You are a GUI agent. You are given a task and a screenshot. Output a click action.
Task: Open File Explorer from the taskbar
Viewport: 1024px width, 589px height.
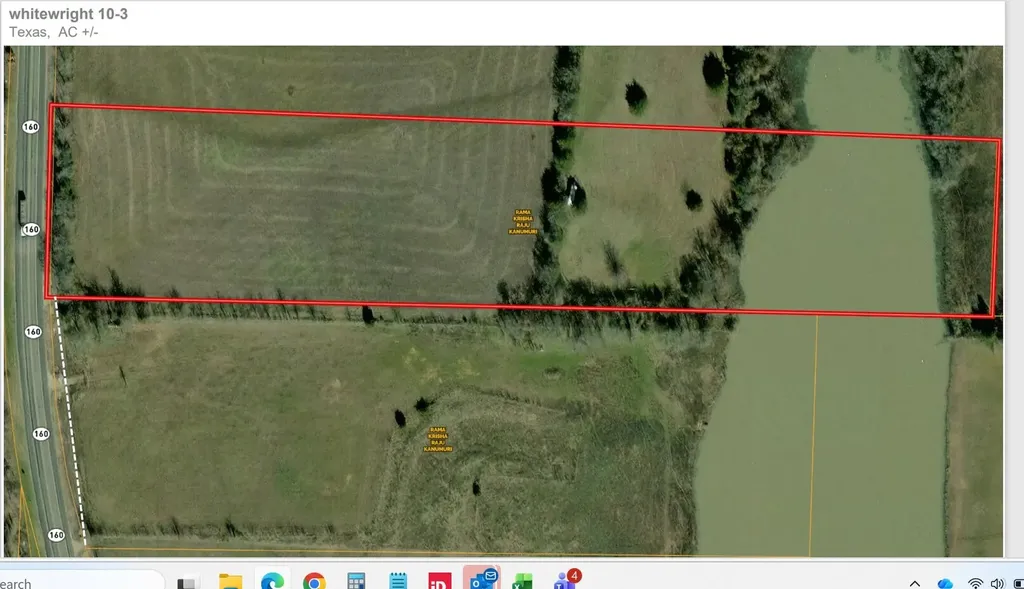coord(230,581)
